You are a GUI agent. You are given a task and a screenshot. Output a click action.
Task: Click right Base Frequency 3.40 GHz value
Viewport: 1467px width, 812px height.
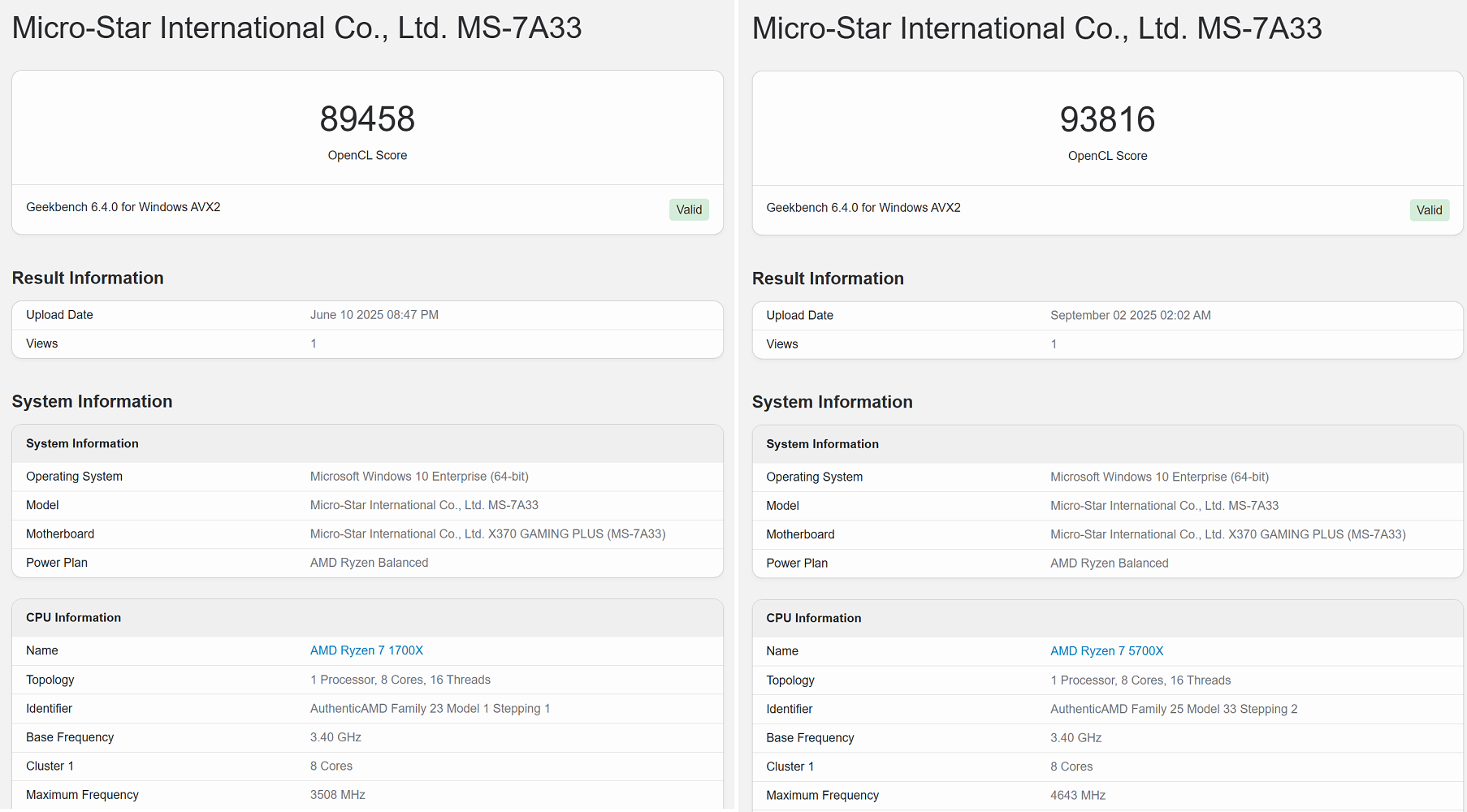tap(1076, 738)
